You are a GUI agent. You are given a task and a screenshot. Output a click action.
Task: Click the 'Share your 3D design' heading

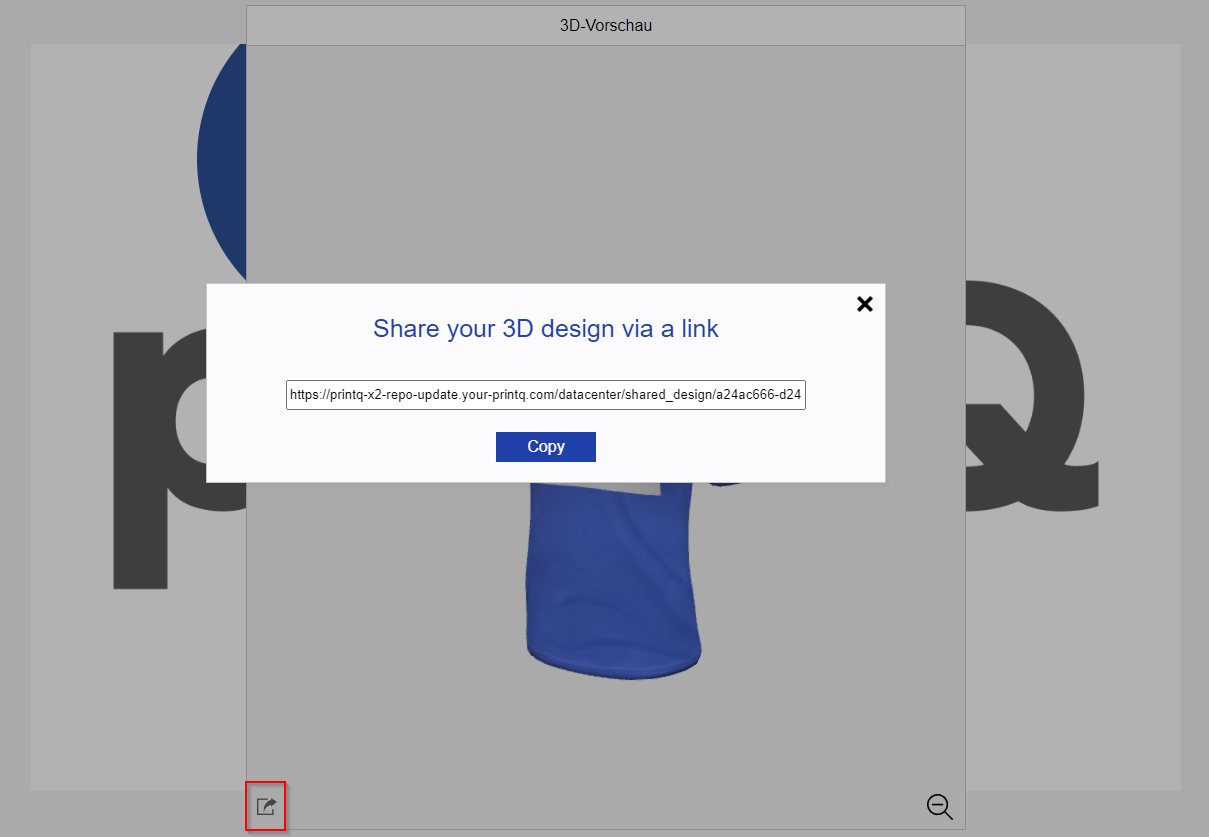coord(546,328)
